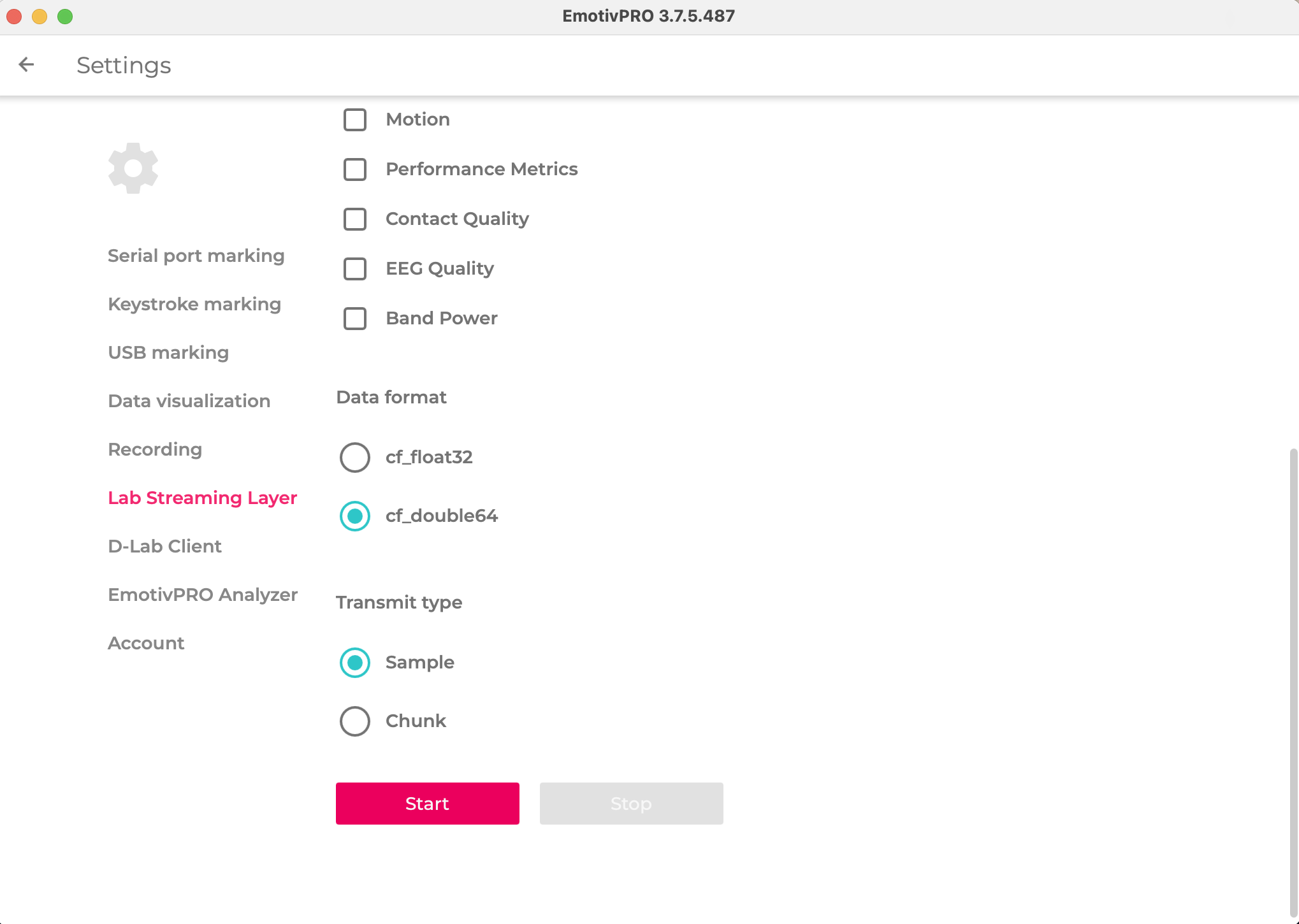Open the Recording settings section

coord(155,449)
